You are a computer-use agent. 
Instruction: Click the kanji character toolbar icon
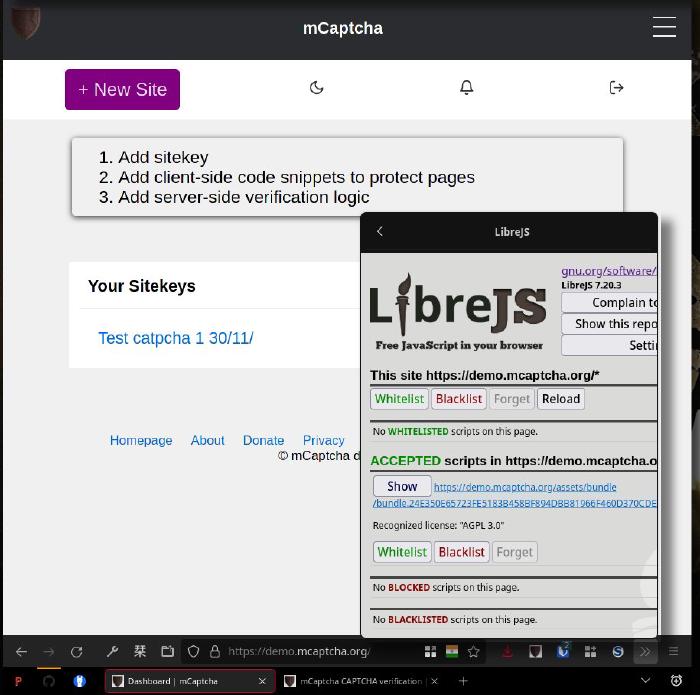point(140,652)
